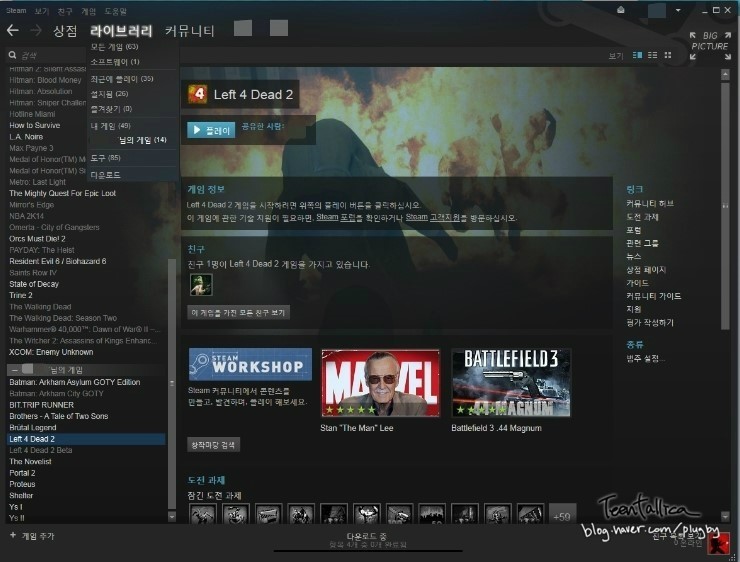Select 설치됨 (26) filter

pyautogui.click(x=109, y=94)
